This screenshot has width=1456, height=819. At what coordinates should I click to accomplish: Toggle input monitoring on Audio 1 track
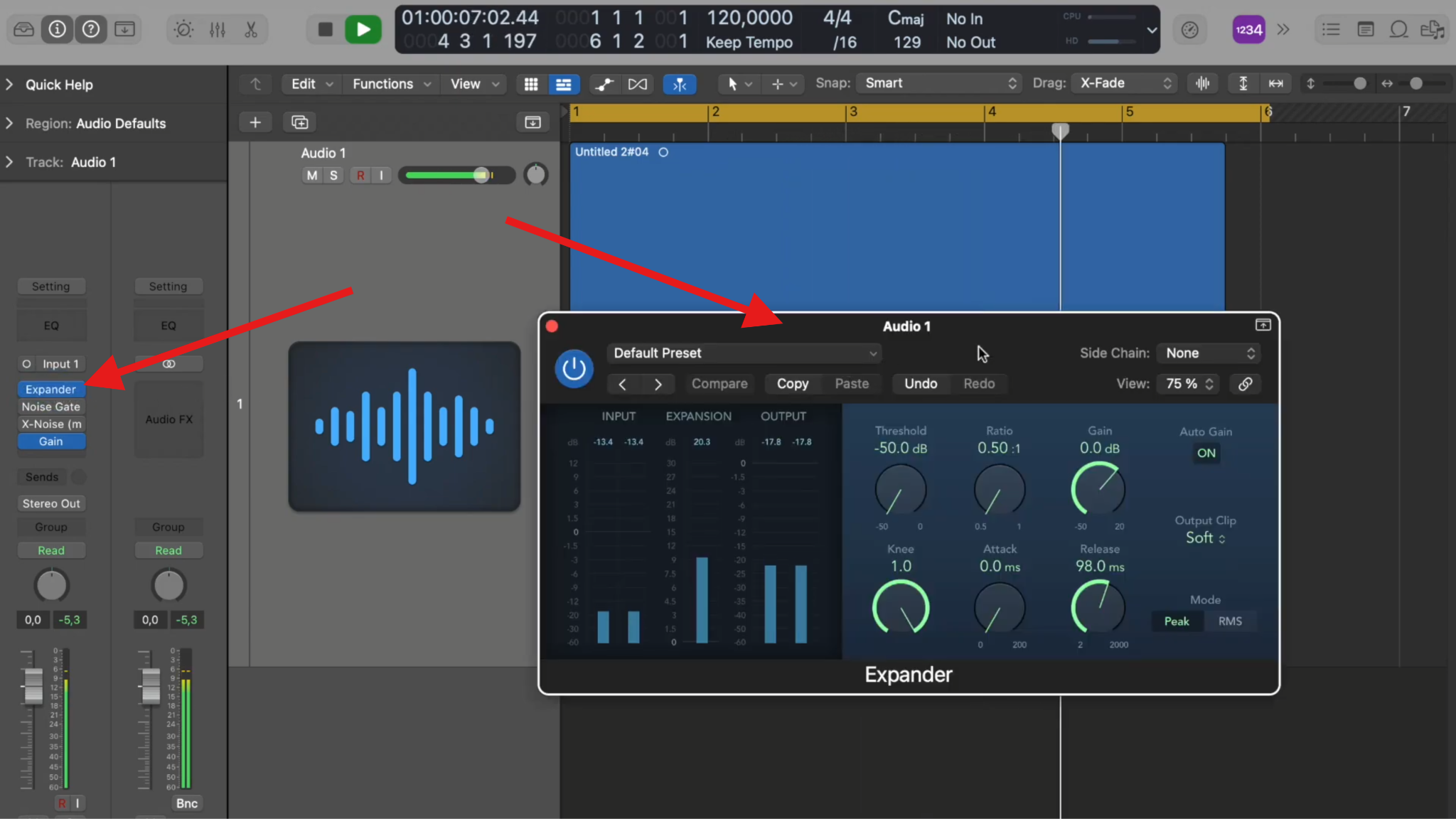pos(381,175)
